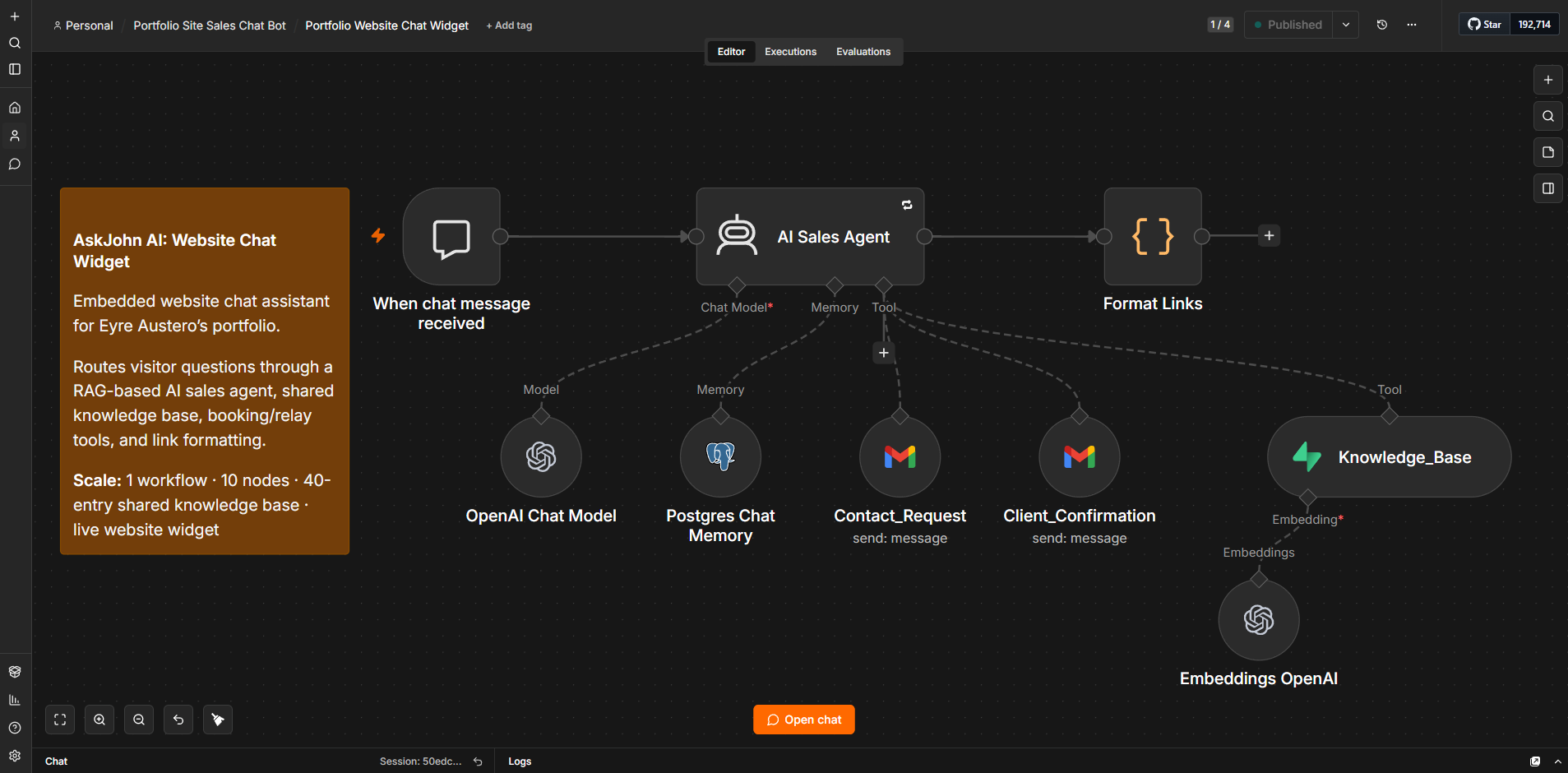1568x773 pixels.
Task: Open help question mark icon
Action: pyautogui.click(x=15, y=728)
